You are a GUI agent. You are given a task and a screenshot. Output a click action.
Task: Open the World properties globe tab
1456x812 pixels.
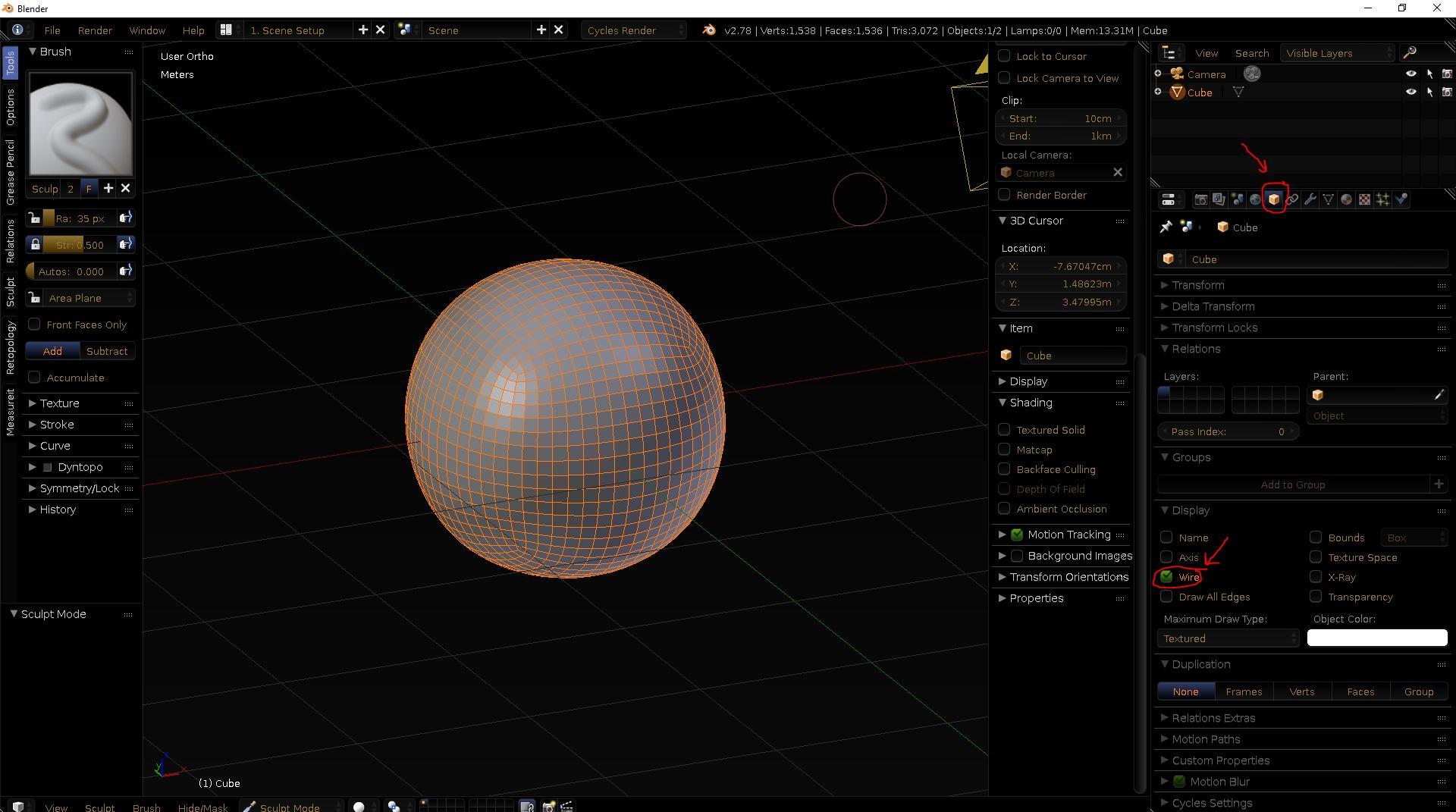pos(1255,199)
